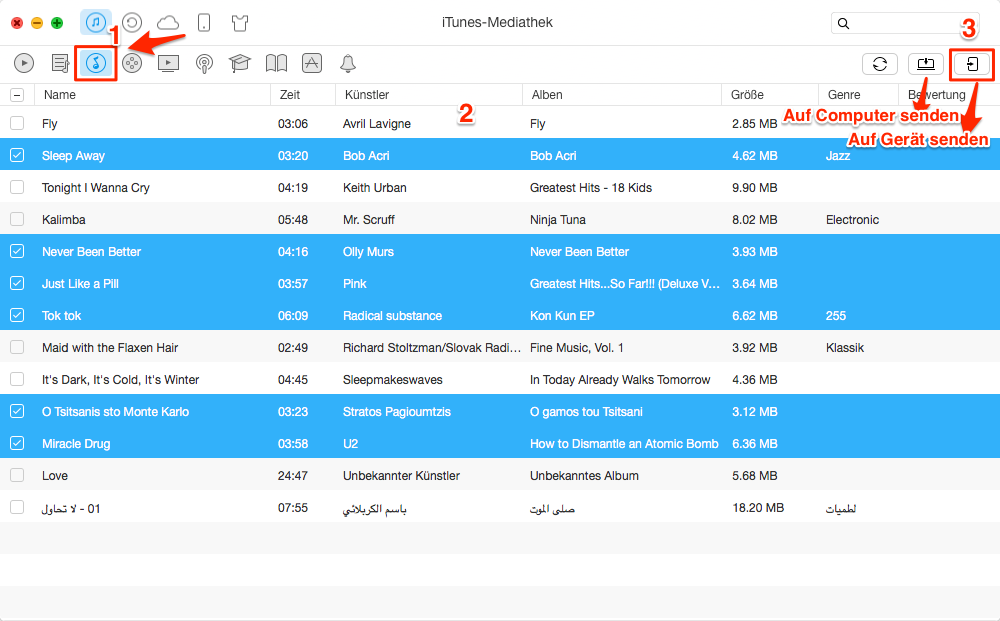
Task: Check the Maid with the Flaxen Hair checkbox
Action: (17, 347)
